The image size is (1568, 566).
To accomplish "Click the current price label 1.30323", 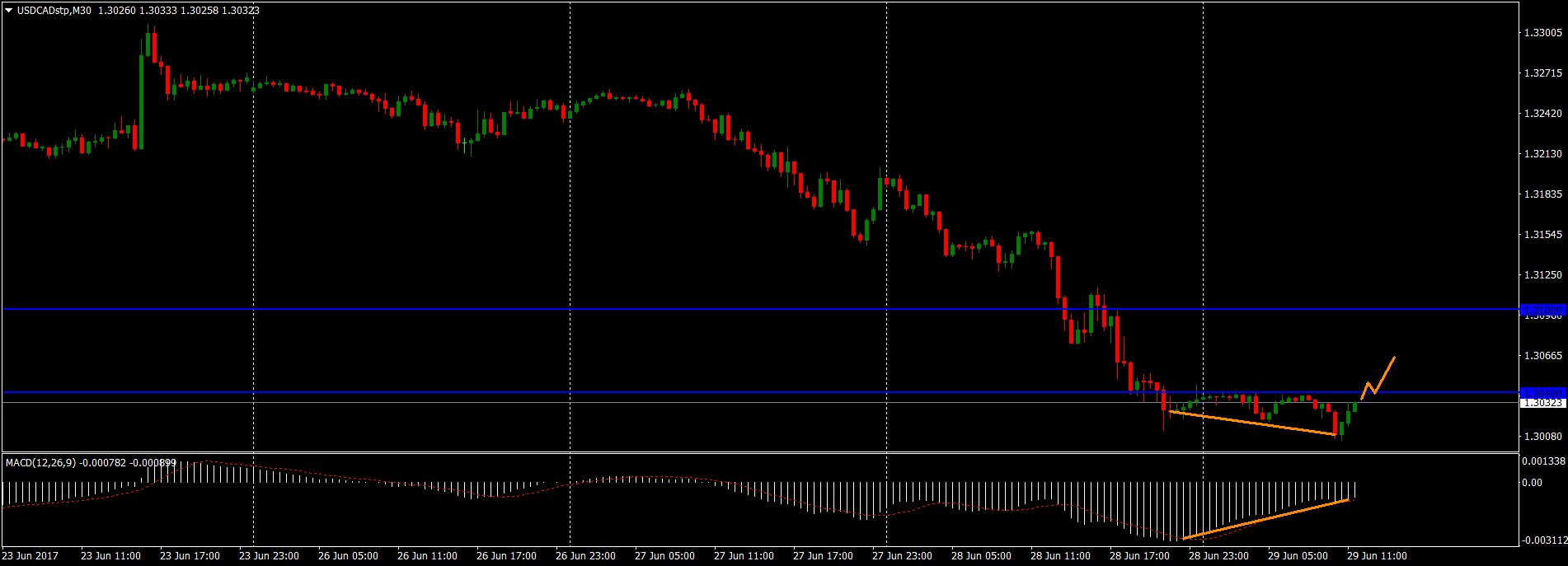I will pyautogui.click(x=1542, y=403).
